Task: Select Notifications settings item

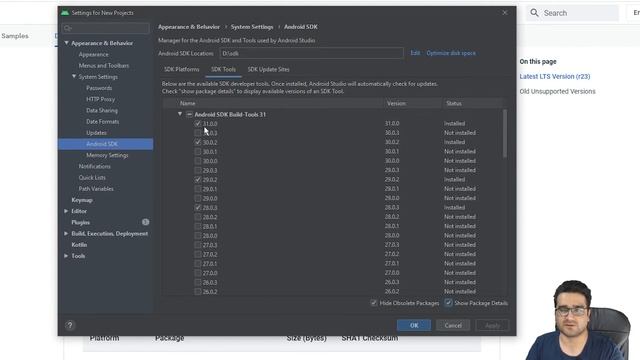Action: (x=94, y=166)
